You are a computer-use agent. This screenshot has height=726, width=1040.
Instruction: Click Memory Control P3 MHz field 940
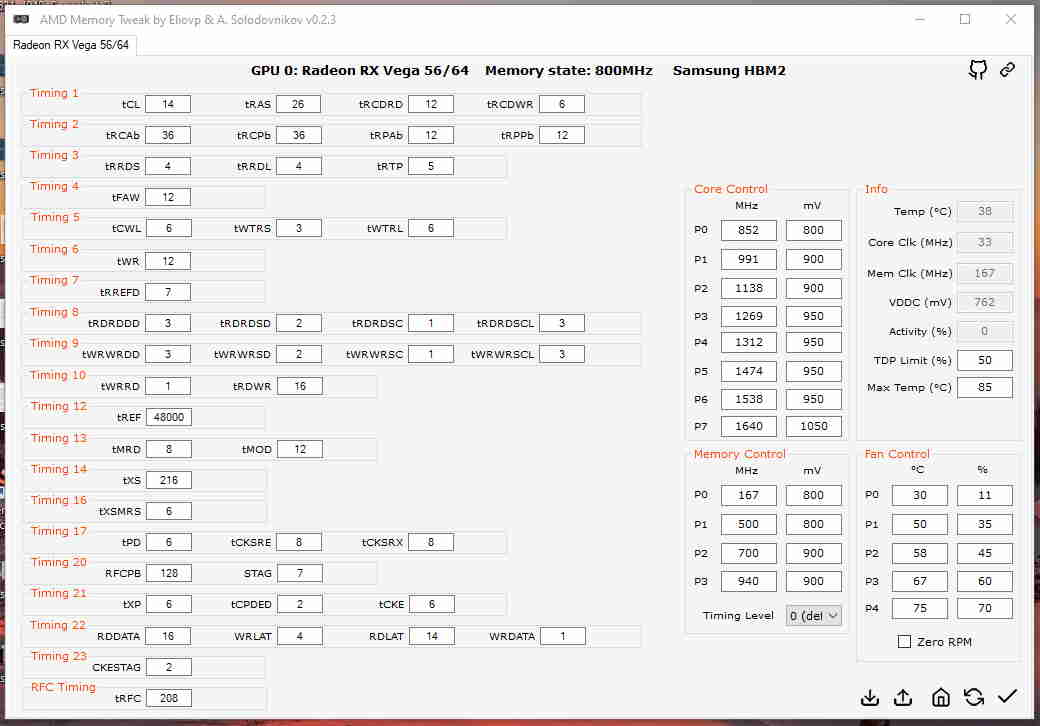(x=748, y=581)
